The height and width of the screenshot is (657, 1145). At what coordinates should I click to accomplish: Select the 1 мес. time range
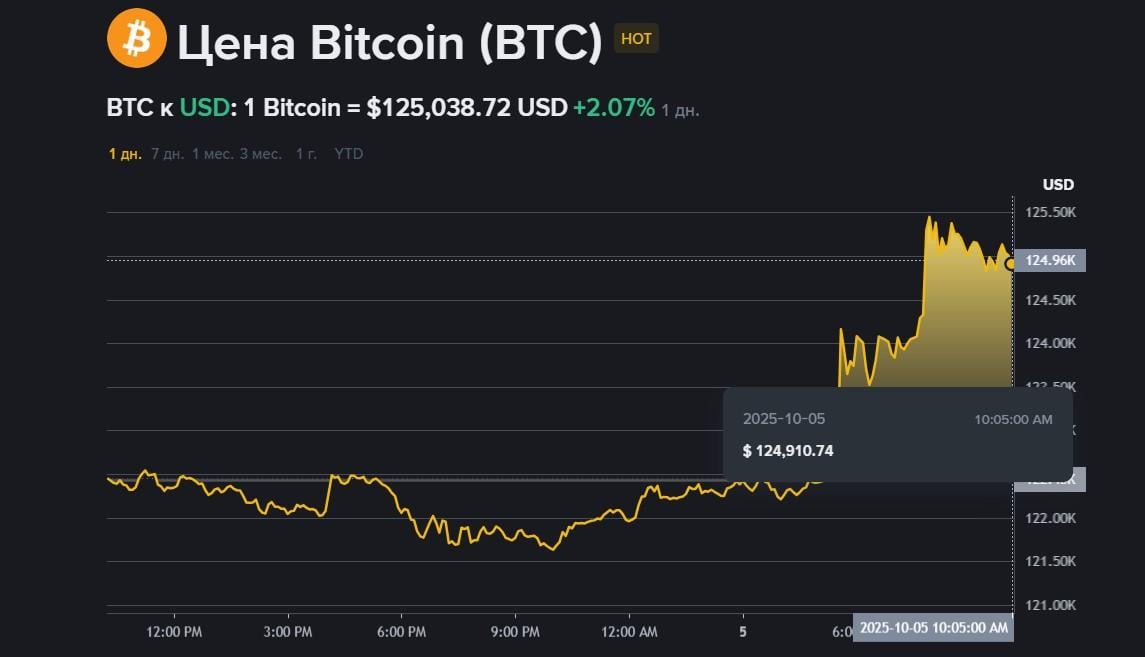point(212,154)
